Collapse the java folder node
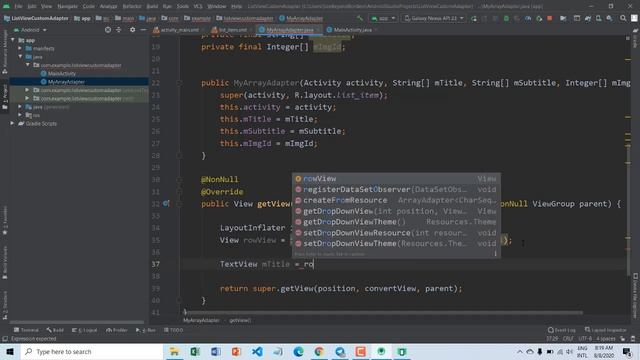Image resolution: width=640 pixels, height=360 pixels. click(x=20, y=57)
